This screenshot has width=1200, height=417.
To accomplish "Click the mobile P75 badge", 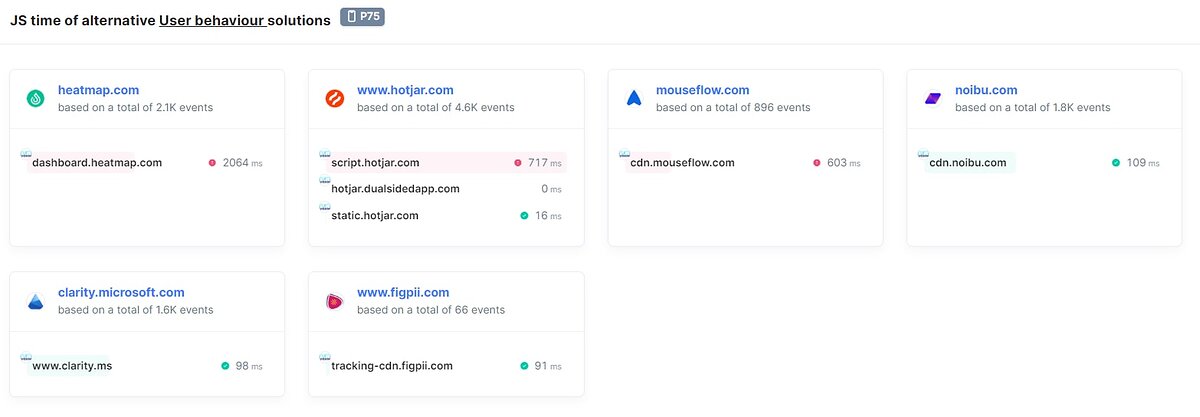I will point(362,17).
